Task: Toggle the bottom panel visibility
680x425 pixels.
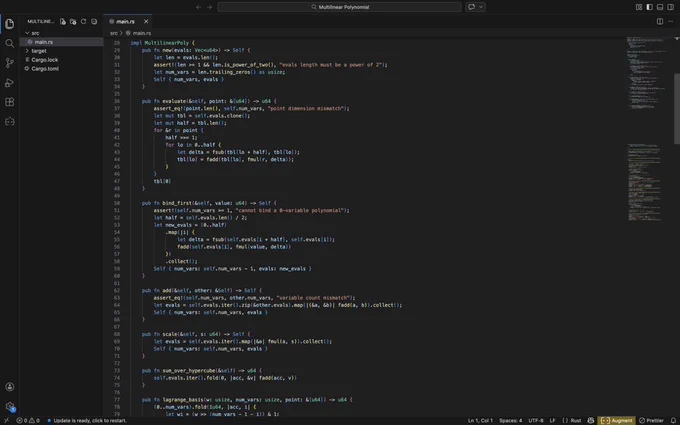Action: click(x=660, y=7)
